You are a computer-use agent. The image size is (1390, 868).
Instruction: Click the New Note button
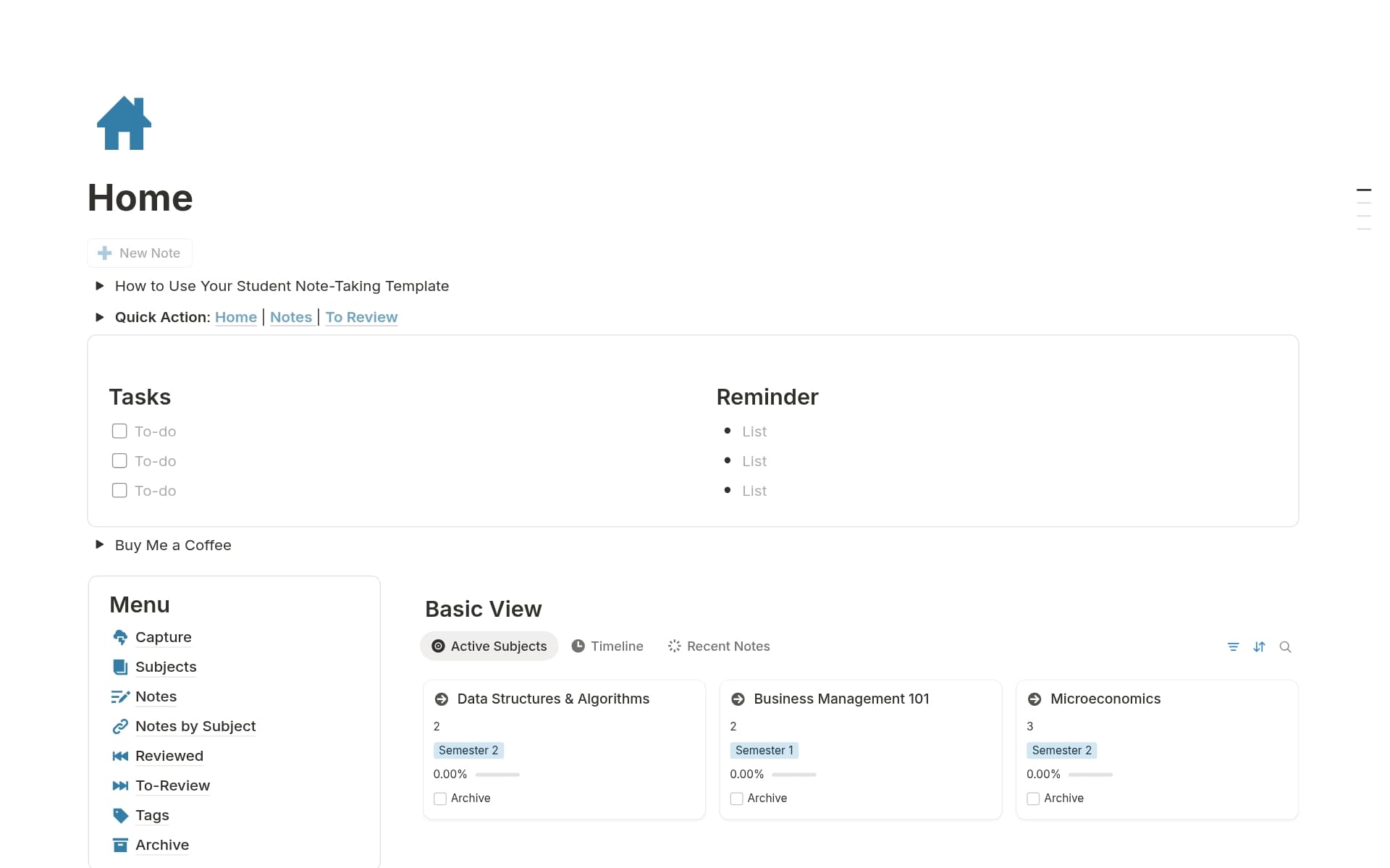click(139, 253)
